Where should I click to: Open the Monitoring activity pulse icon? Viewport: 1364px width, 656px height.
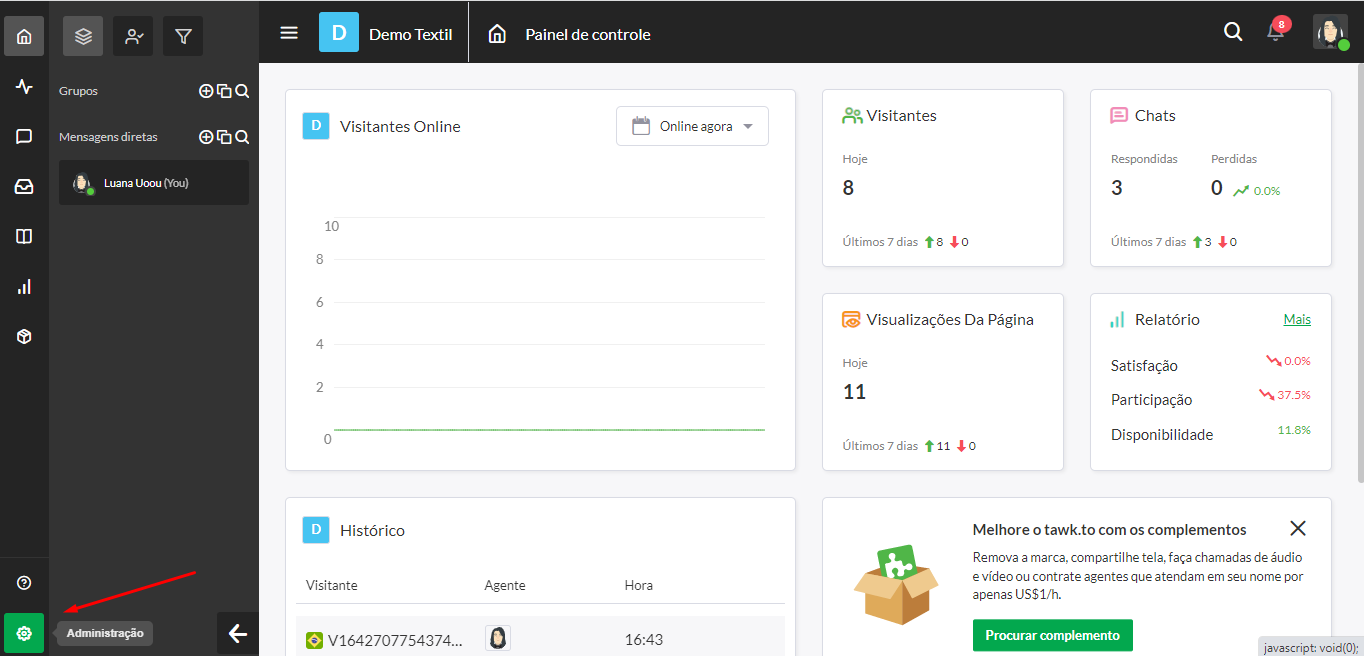[x=24, y=87]
